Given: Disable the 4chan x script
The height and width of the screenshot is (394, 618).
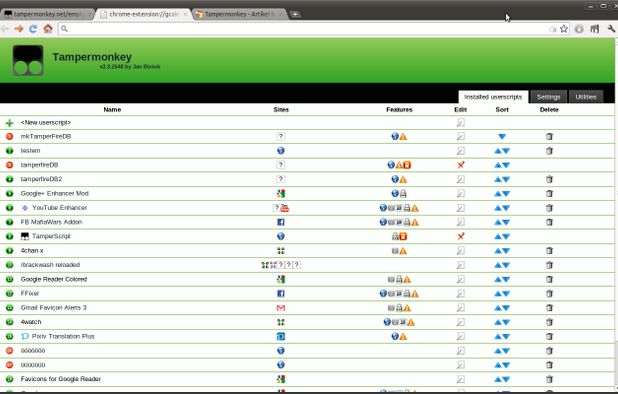Looking at the screenshot, I should 9,251.
